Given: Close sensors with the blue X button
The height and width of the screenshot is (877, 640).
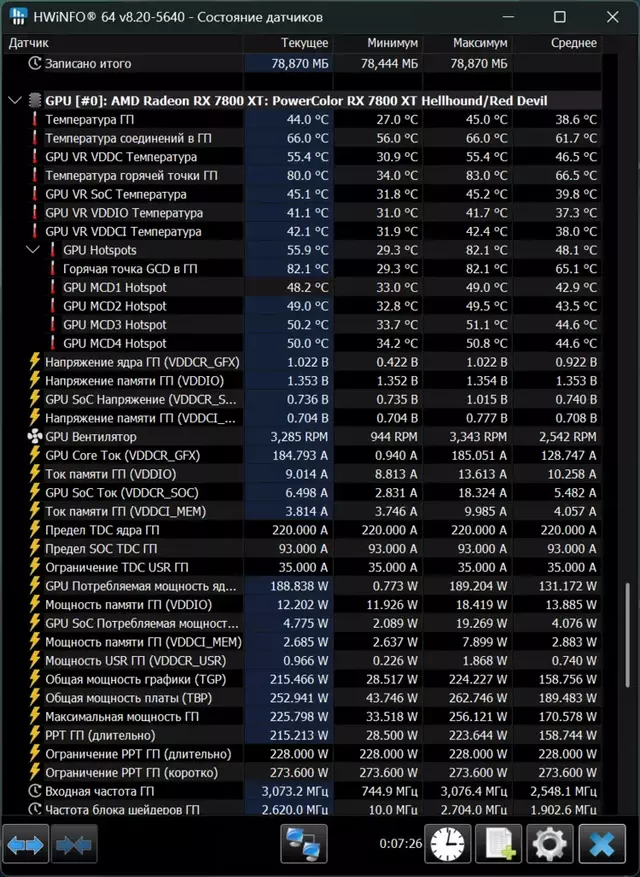Looking at the screenshot, I should coord(602,845).
